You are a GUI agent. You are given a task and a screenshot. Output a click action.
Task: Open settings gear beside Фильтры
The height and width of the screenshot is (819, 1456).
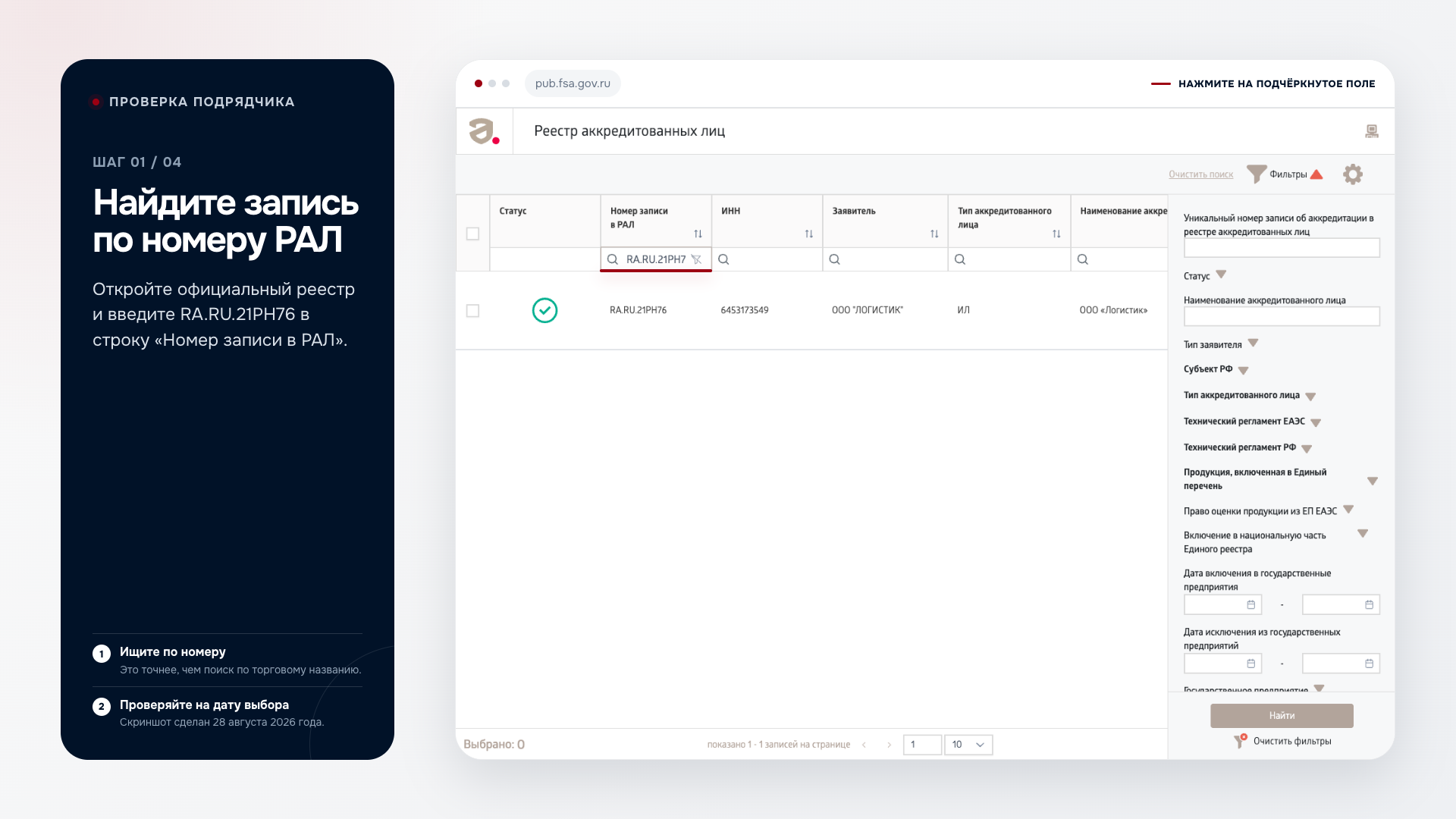click(1353, 174)
